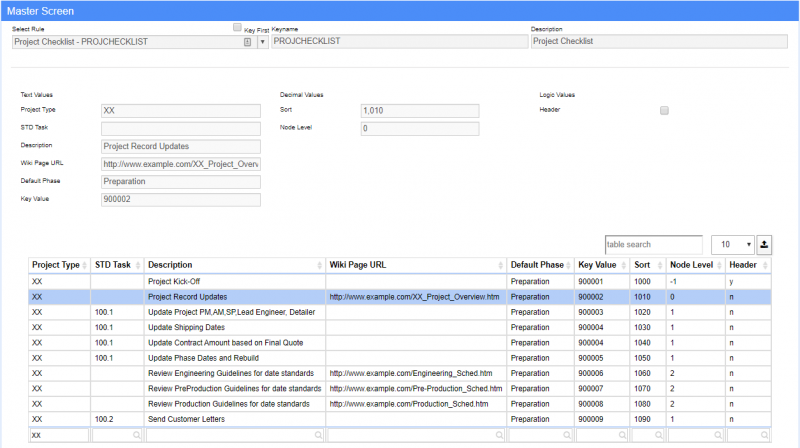Toggle the Header logic value checkbox

(664, 110)
